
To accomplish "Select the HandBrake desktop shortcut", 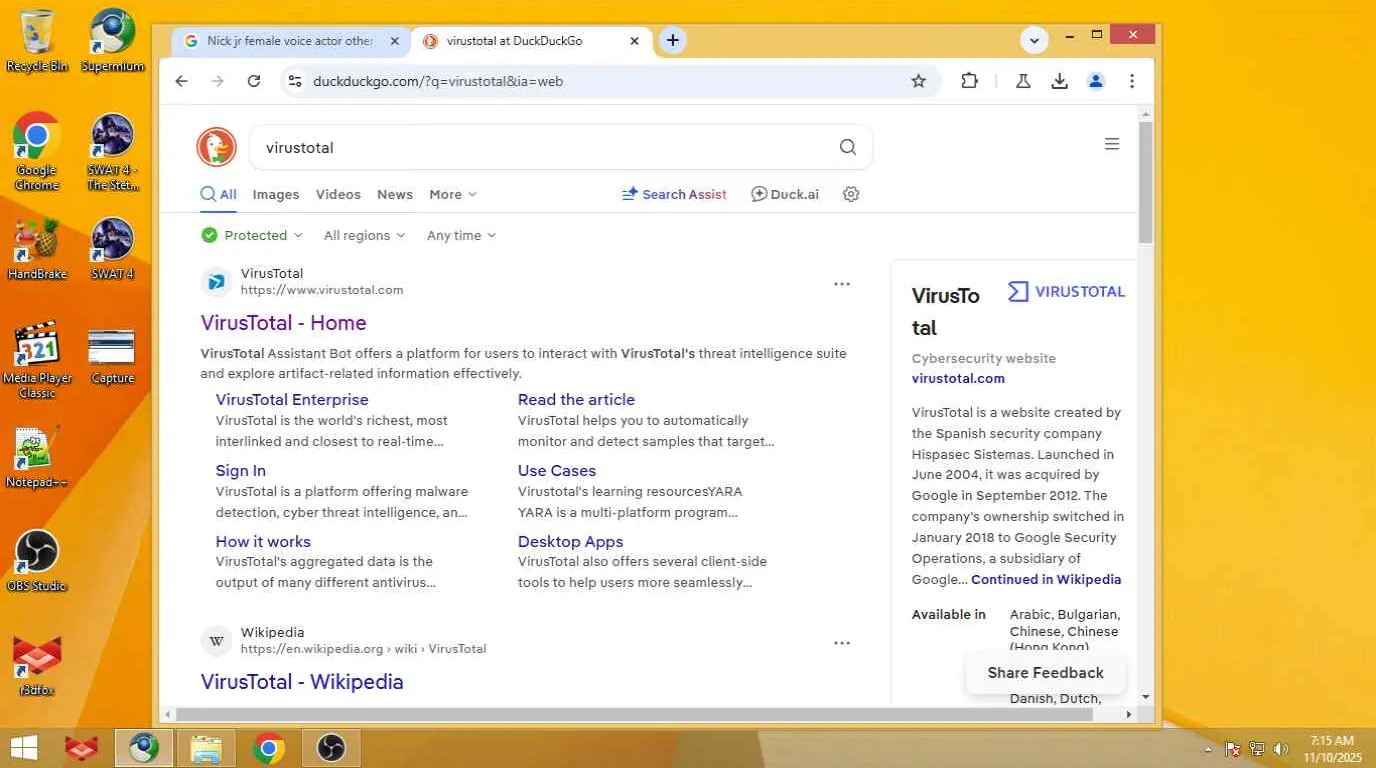I will coord(37,249).
